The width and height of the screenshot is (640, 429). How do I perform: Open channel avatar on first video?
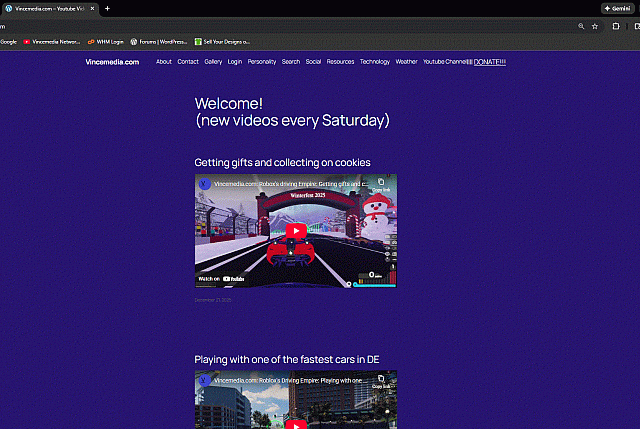[204, 184]
